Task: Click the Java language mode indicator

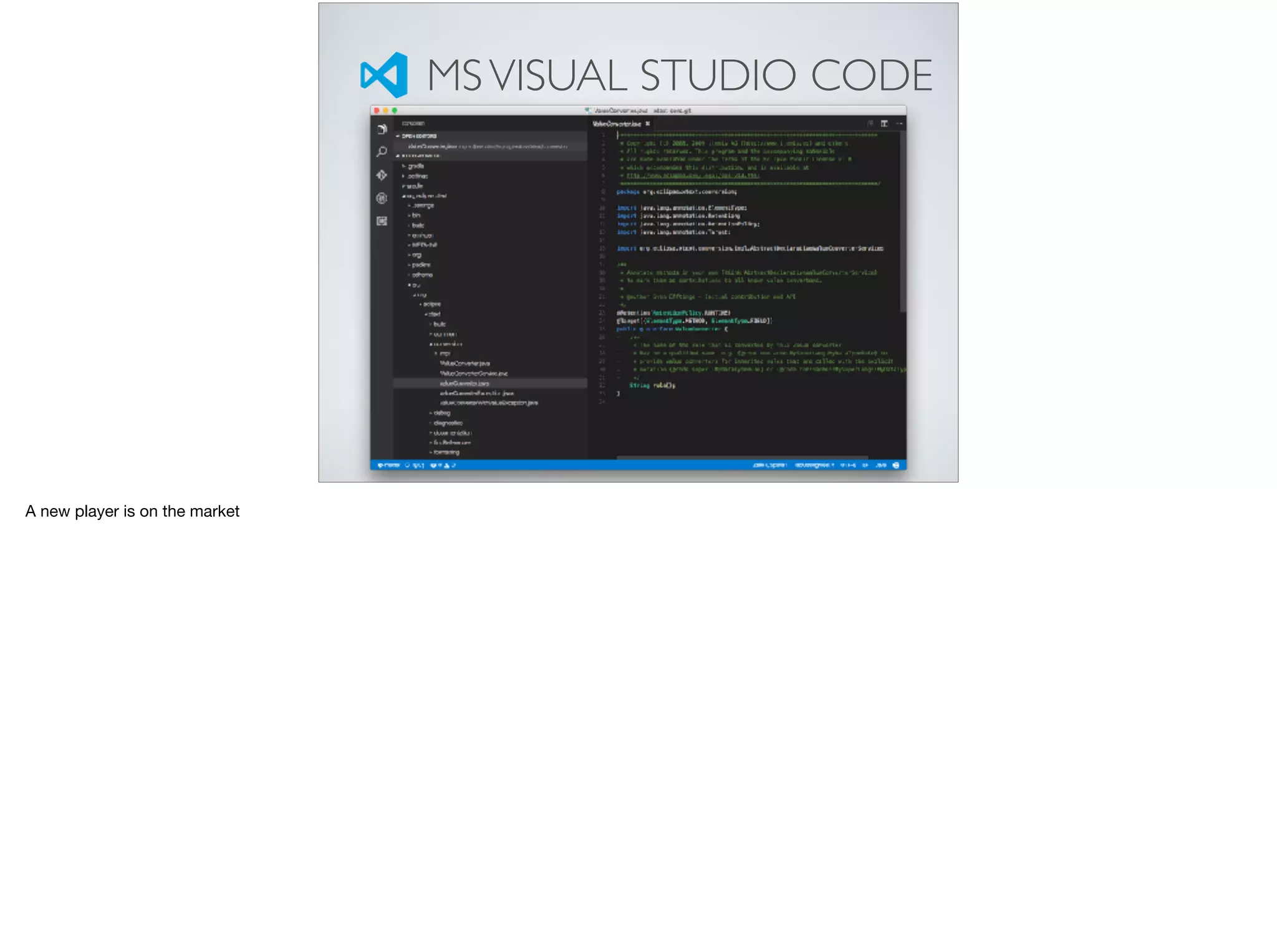Action: [x=880, y=465]
